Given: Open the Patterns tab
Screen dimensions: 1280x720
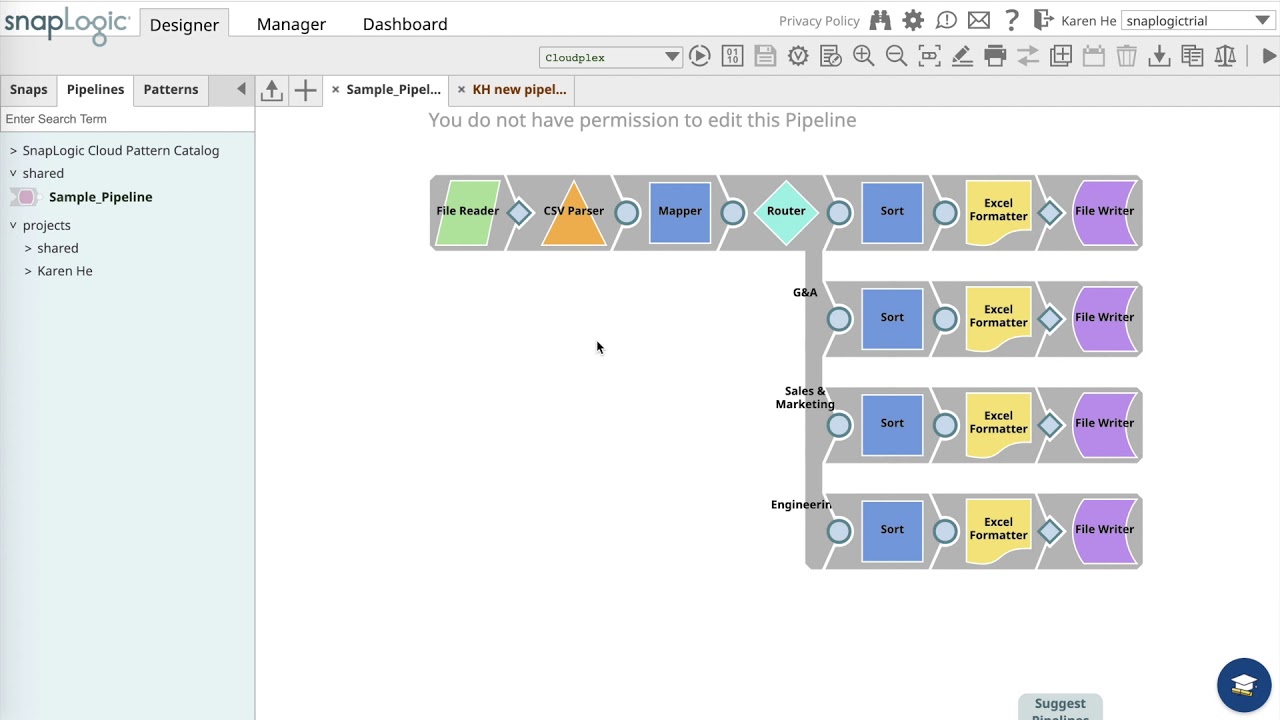Looking at the screenshot, I should tap(171, 89).
